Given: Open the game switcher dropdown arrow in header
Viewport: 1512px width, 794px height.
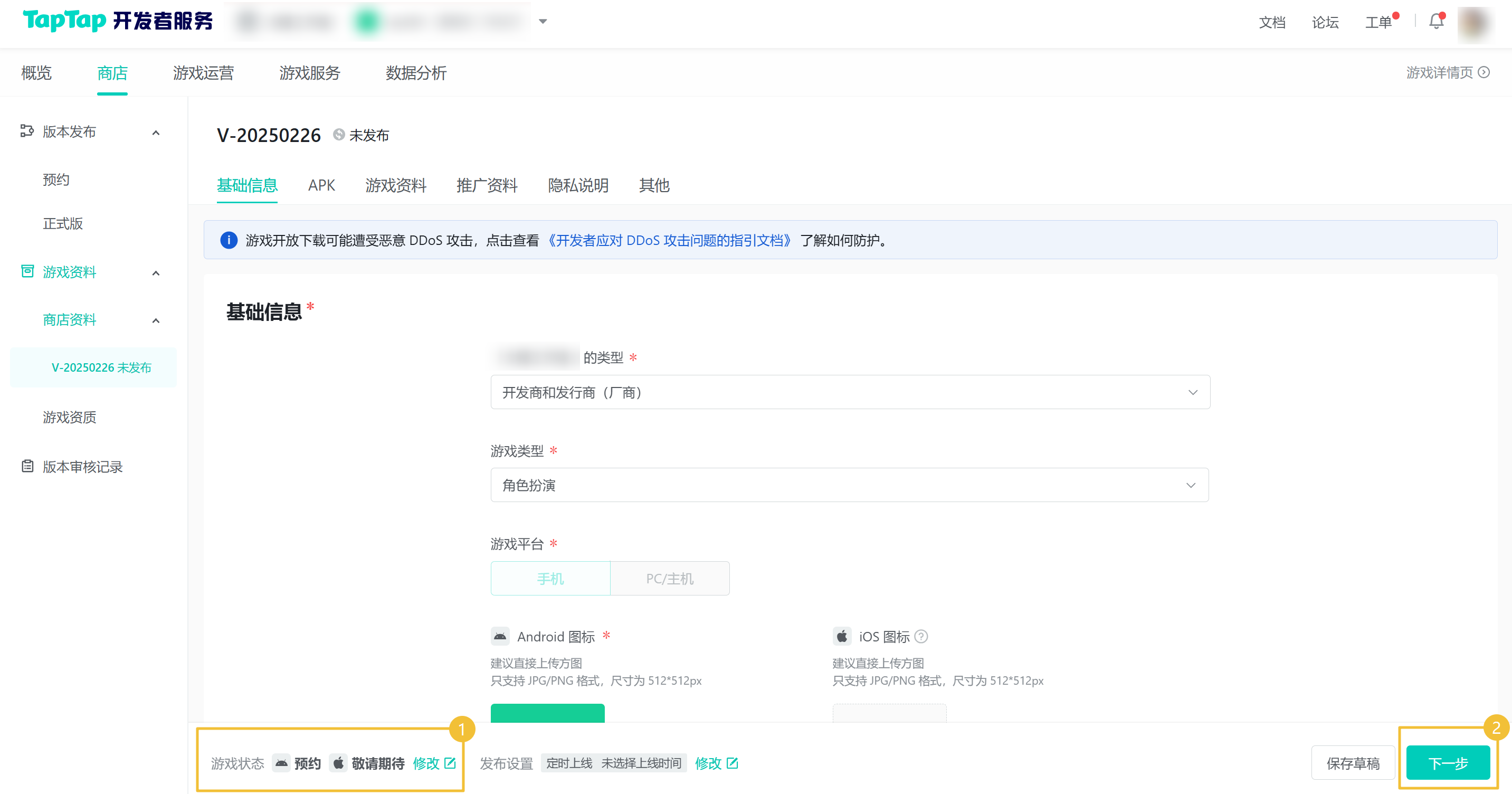Looking at the screenshot, I should pos(543,22).
